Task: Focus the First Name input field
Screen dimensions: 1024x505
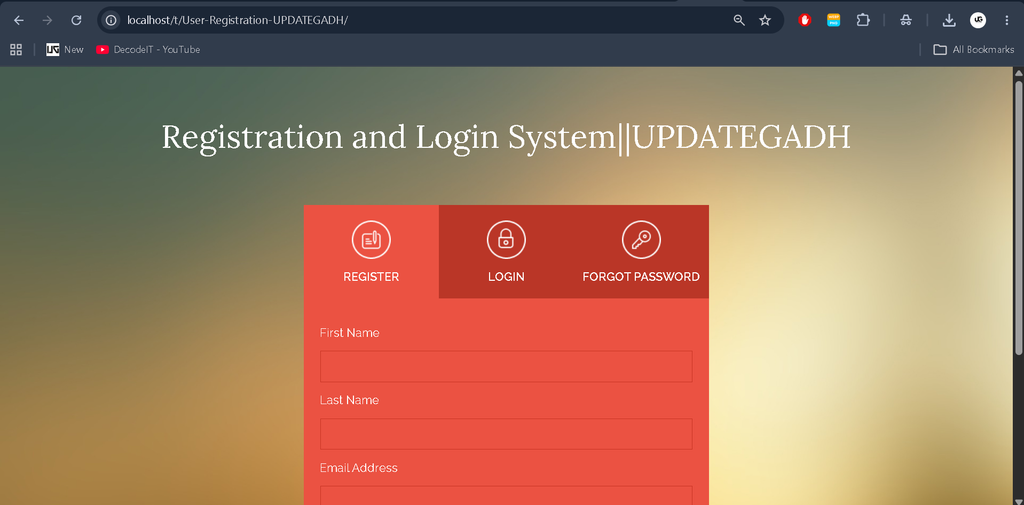Action: [506, 367]
